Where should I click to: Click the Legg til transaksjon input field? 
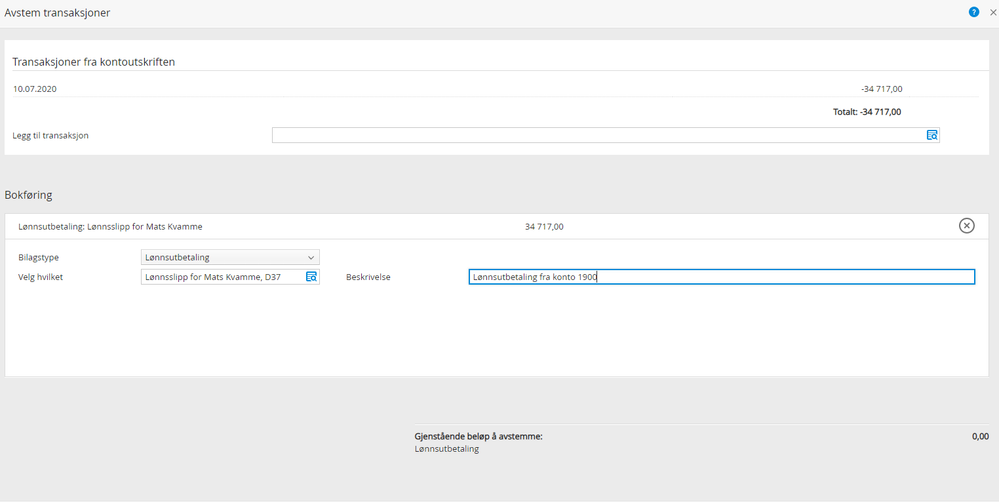click(x=605, y=135)
